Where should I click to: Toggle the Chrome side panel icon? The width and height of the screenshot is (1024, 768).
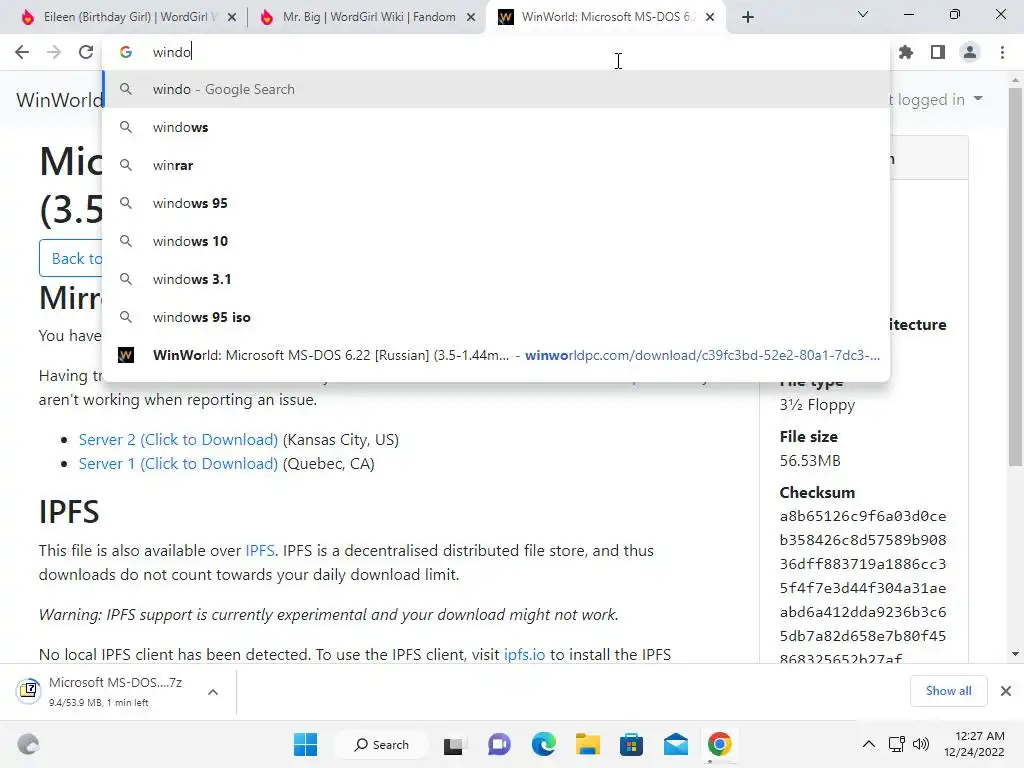pos(938,52)
